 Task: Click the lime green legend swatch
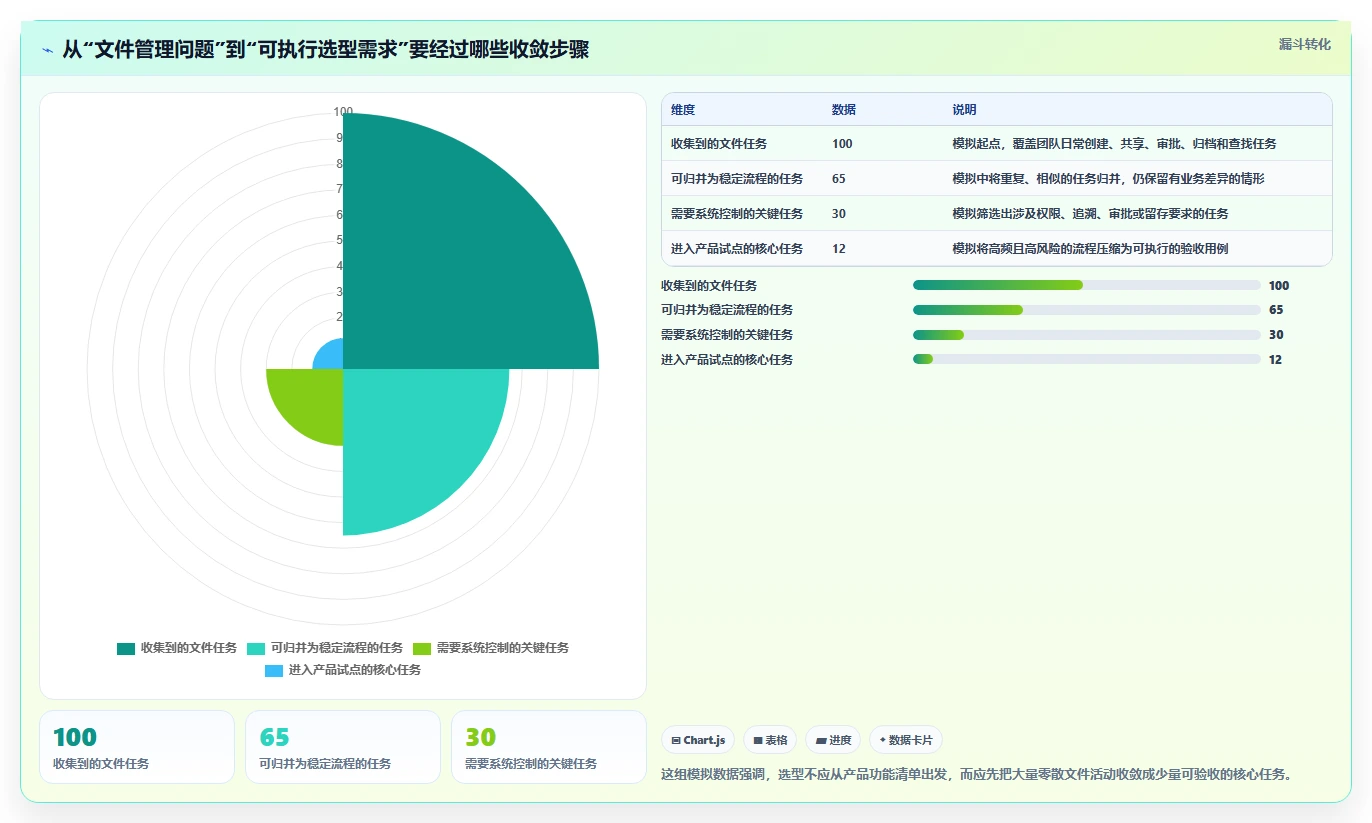422,648
